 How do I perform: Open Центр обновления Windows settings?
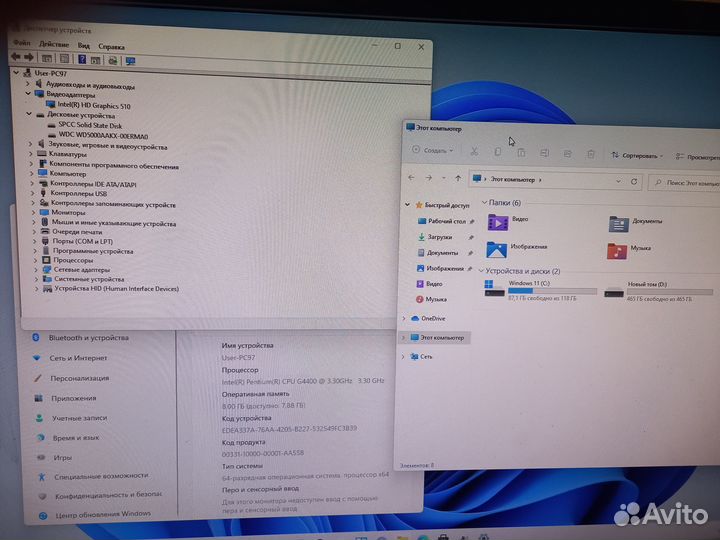point(95,514)
